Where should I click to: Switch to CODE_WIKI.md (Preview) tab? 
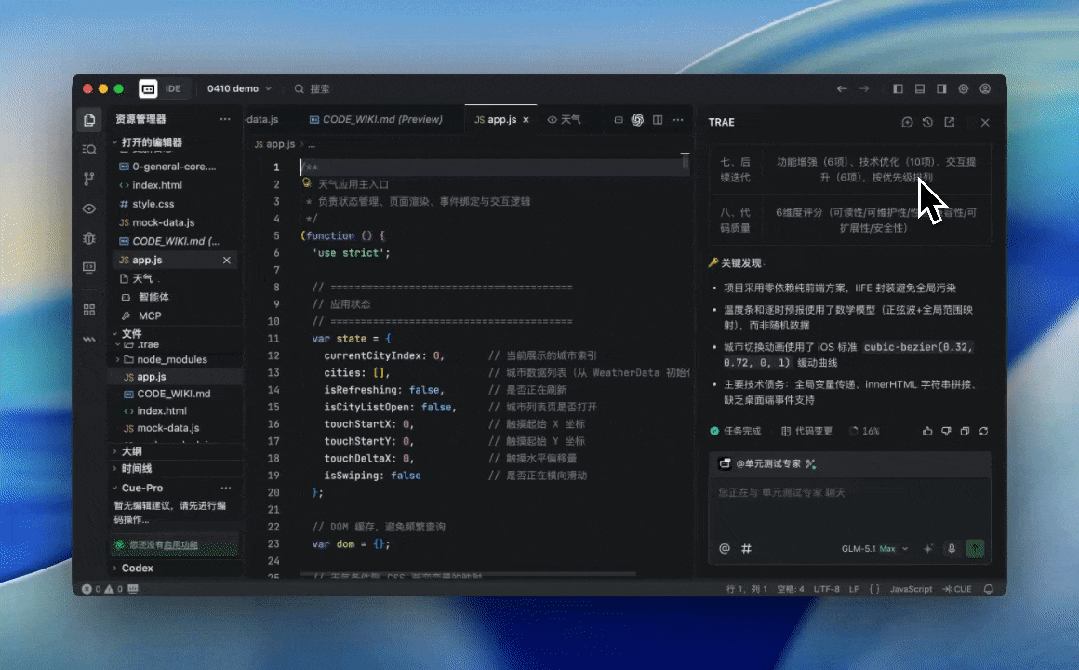375,119
